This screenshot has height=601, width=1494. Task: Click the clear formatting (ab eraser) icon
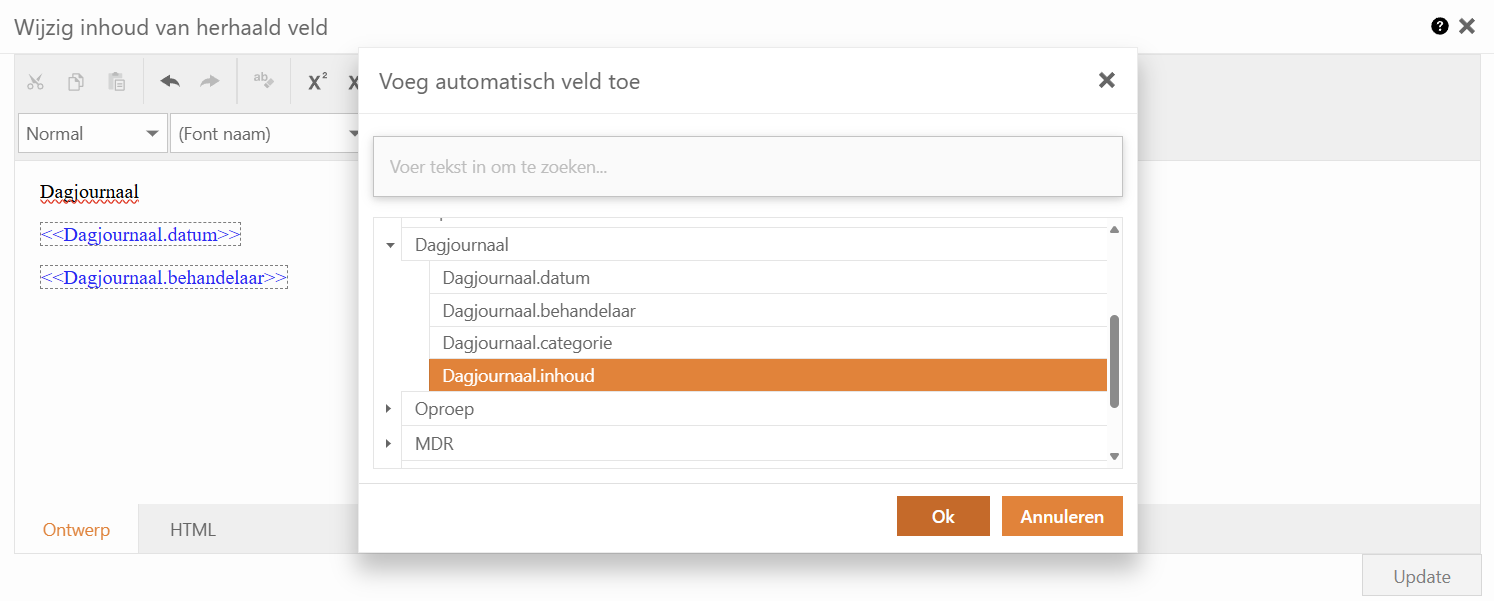click(x=263, y=81)
